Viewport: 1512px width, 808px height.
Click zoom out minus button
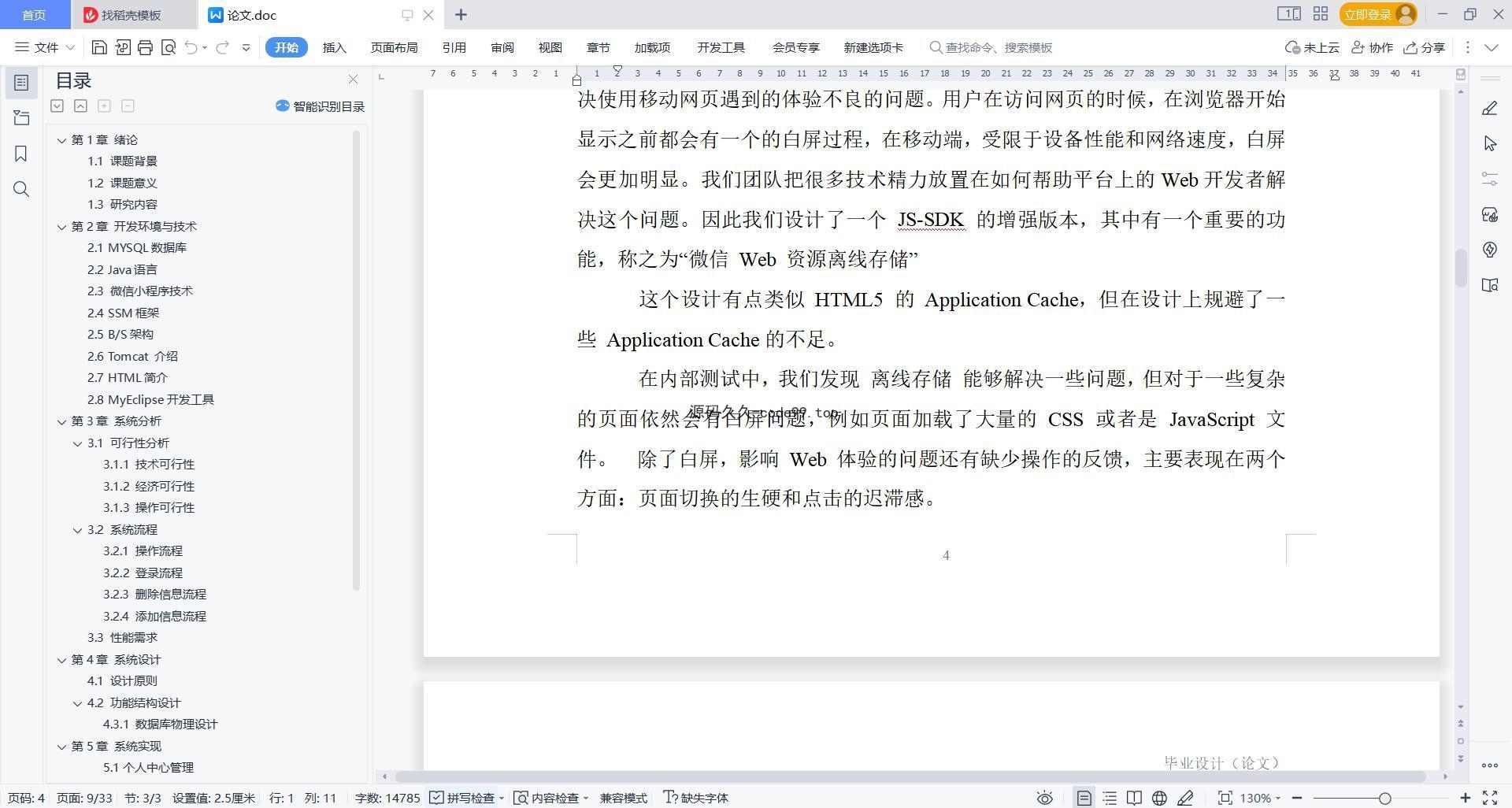pyautogui.click(x=1296, y=798)
